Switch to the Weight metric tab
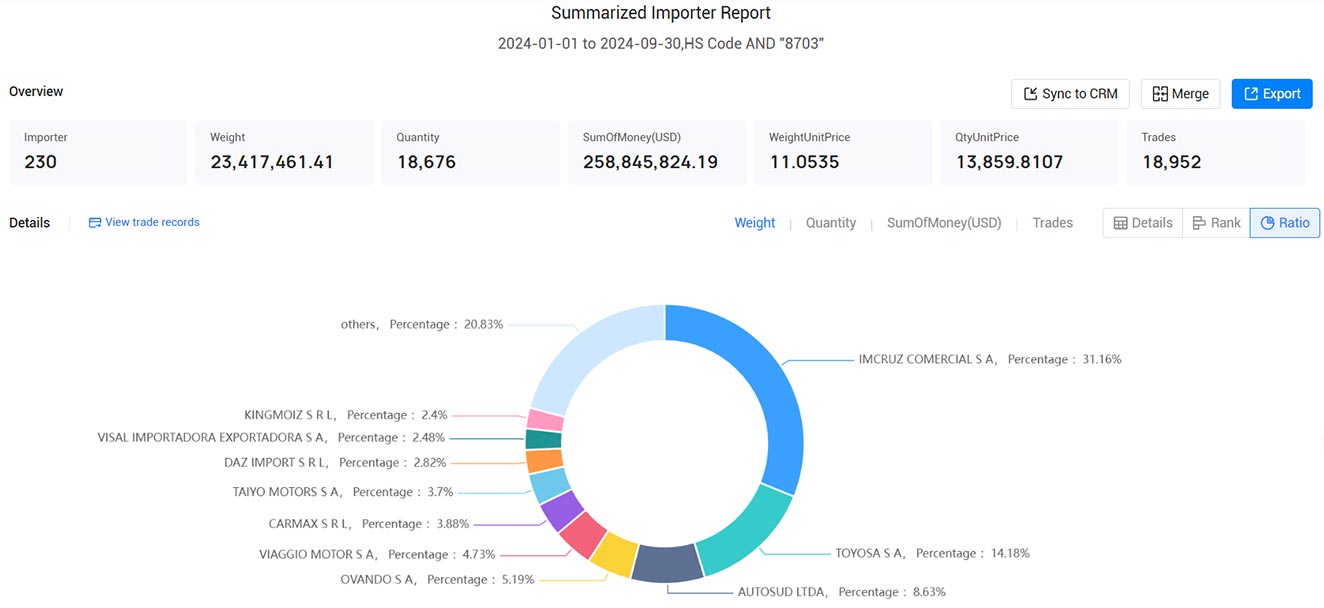Viewport: 1324px width, 608px height. (755, 223)
